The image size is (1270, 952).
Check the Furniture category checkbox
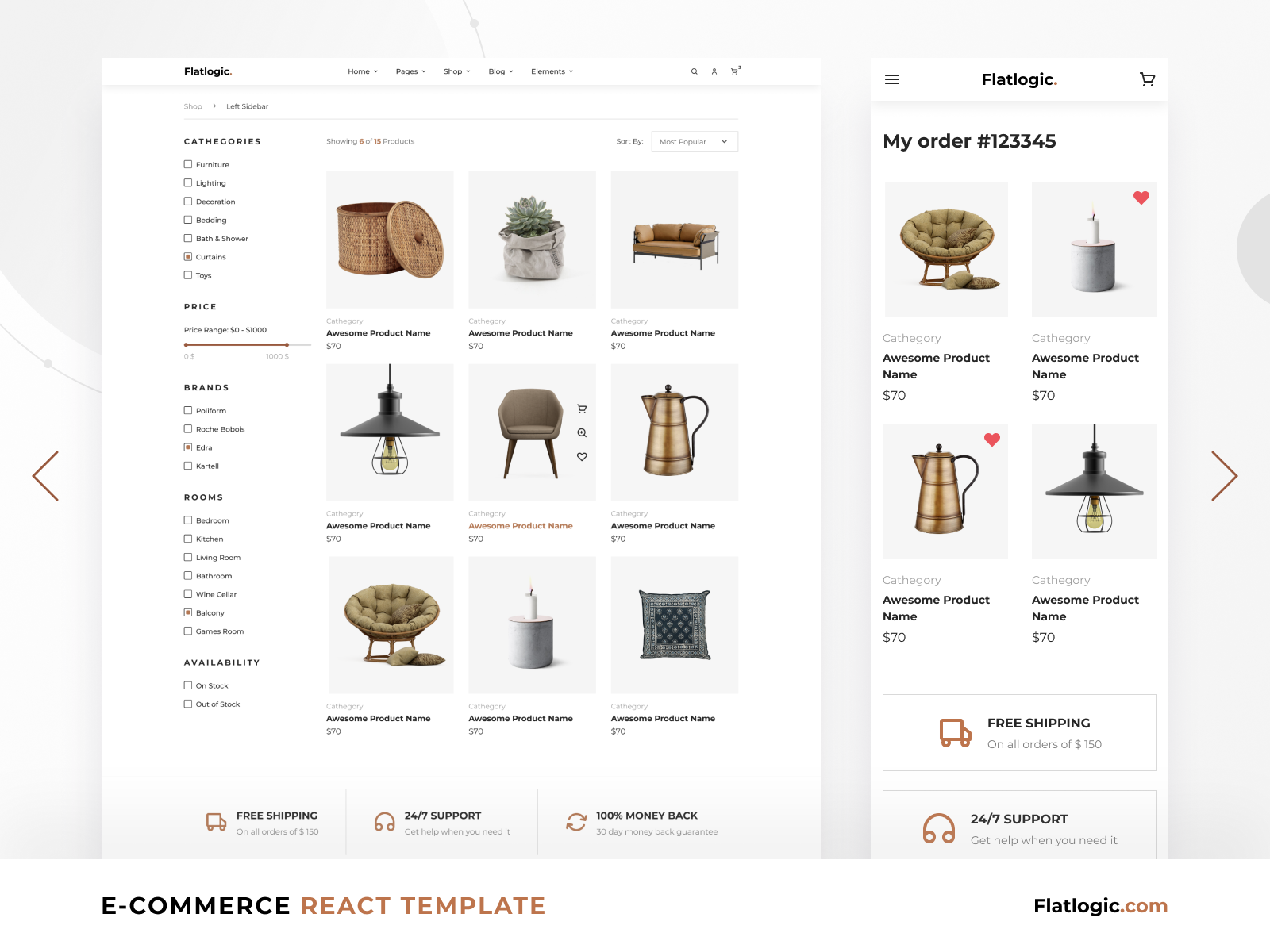(x=188, y=164)
